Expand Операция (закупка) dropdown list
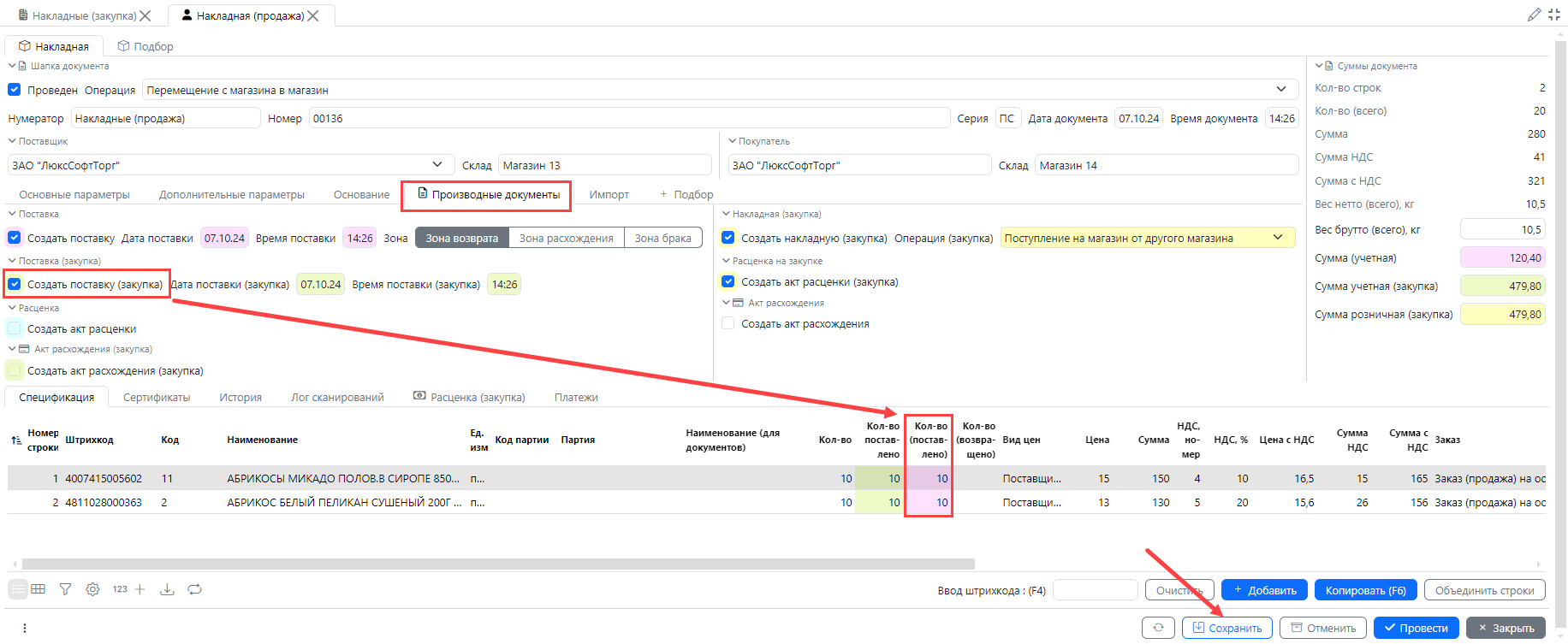Viewport: 1568px width, 644px height. 1278,238
